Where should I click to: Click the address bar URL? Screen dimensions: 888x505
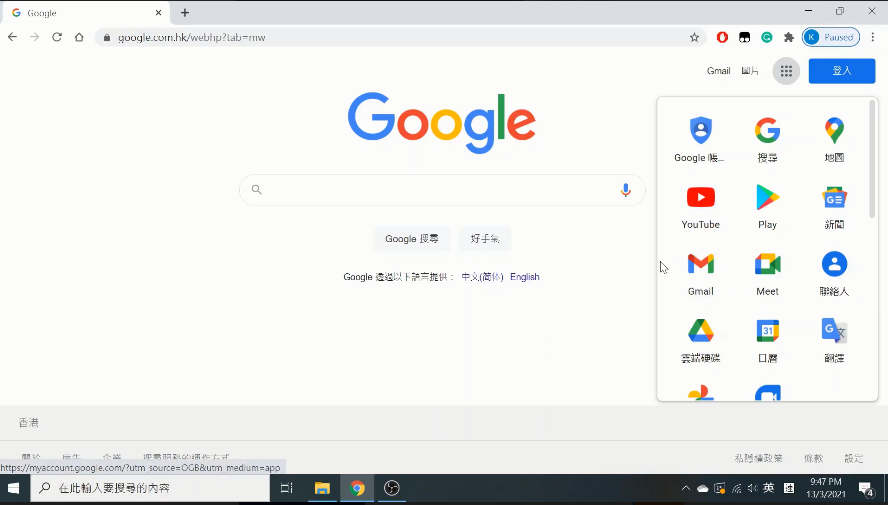(191, 37)
